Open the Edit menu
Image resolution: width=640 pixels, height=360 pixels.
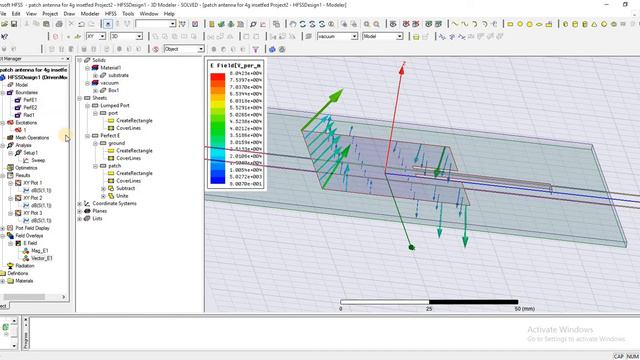(x=16, y=14)
